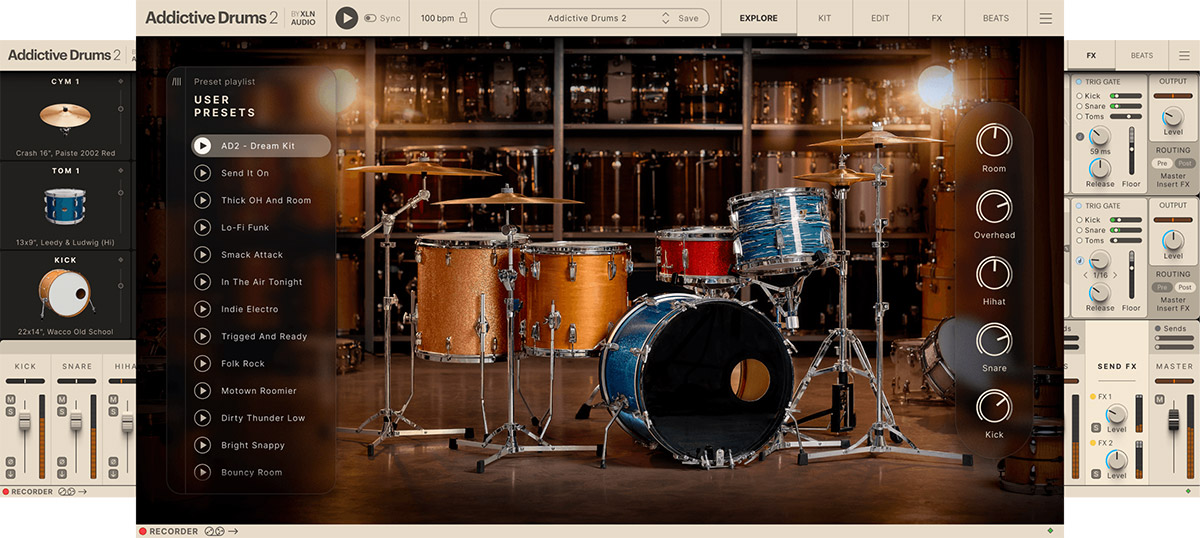The width and height of the screenshot is (1200, 538).
Task: Preview In The Air Tonight preset
Action: [x=203, y=282]
